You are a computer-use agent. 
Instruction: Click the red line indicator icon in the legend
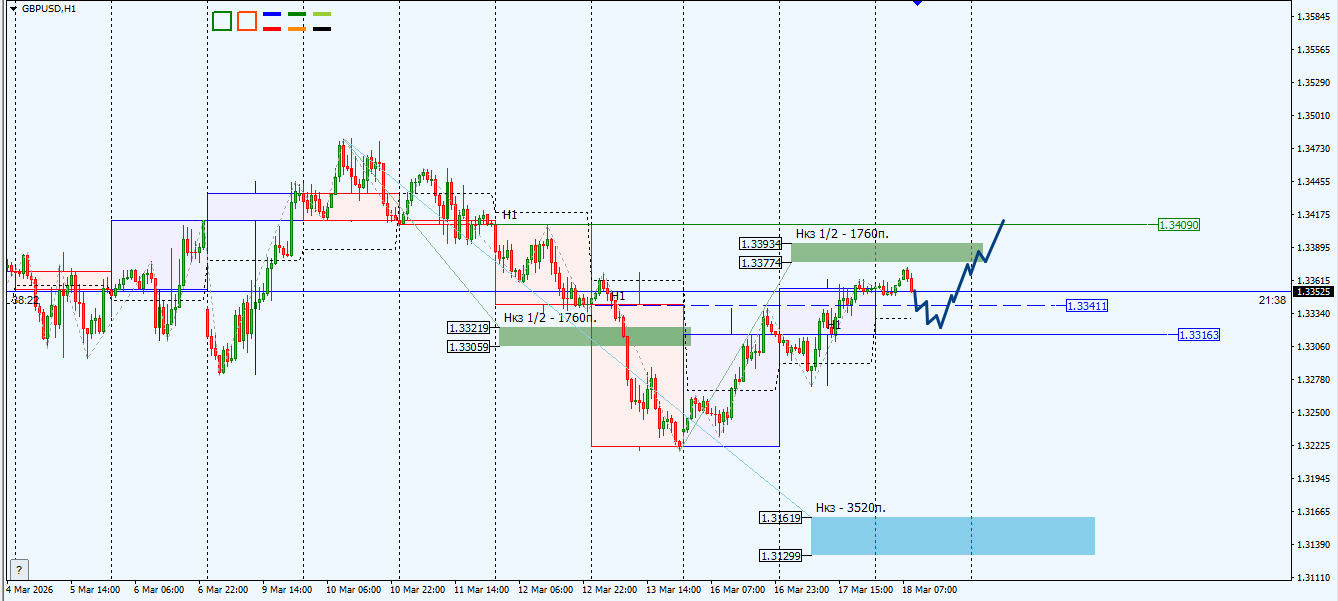[x=272, y=29]
